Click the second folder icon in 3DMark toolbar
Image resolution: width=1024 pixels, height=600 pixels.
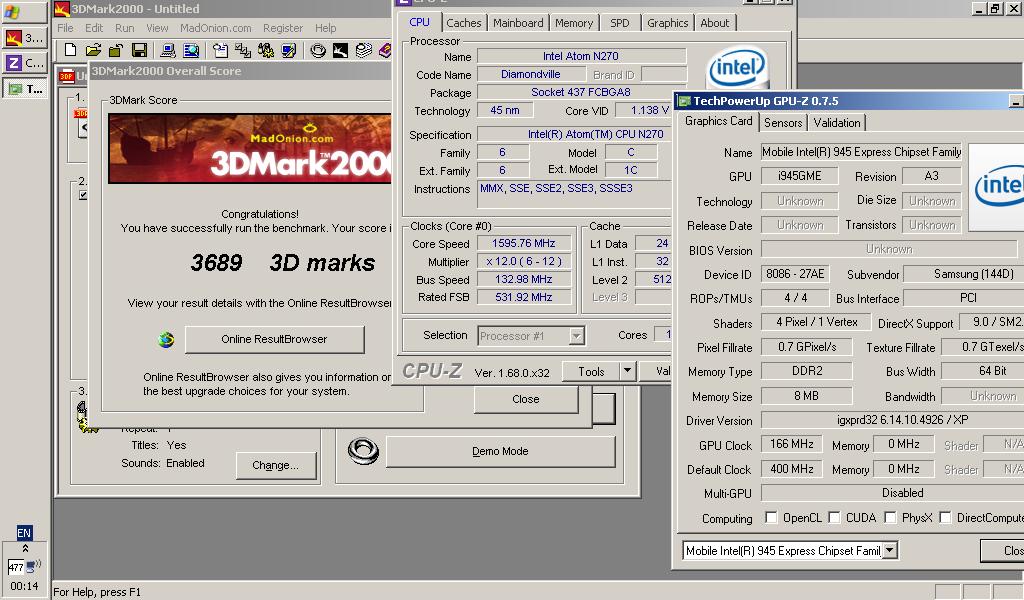pos(116,50)
